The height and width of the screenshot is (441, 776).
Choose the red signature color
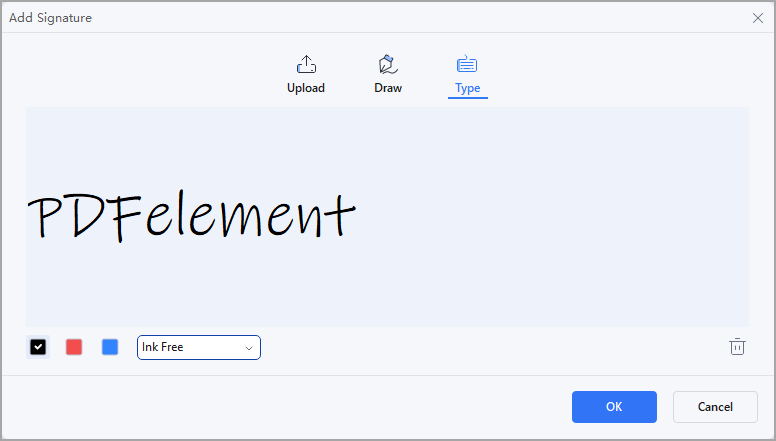point(74,347)
